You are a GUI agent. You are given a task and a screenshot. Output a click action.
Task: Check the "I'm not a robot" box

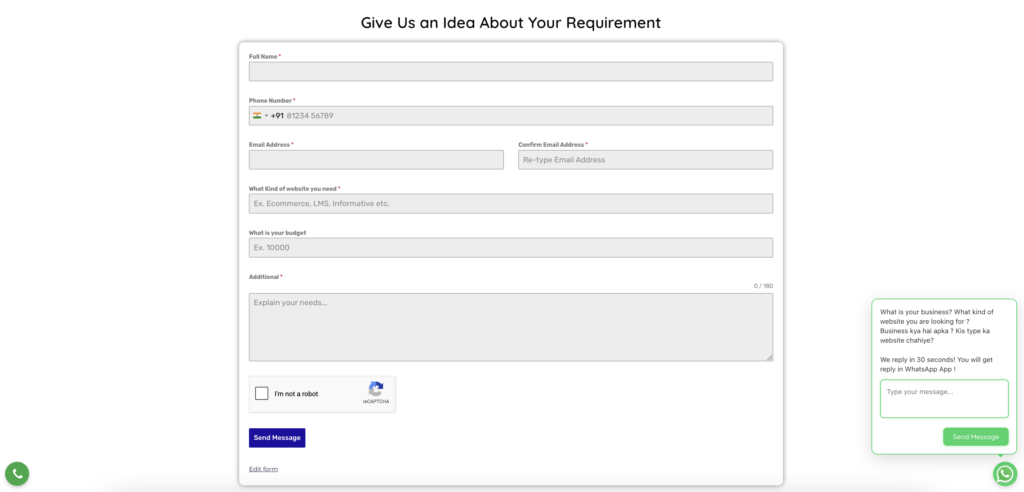tap(262, 394)
